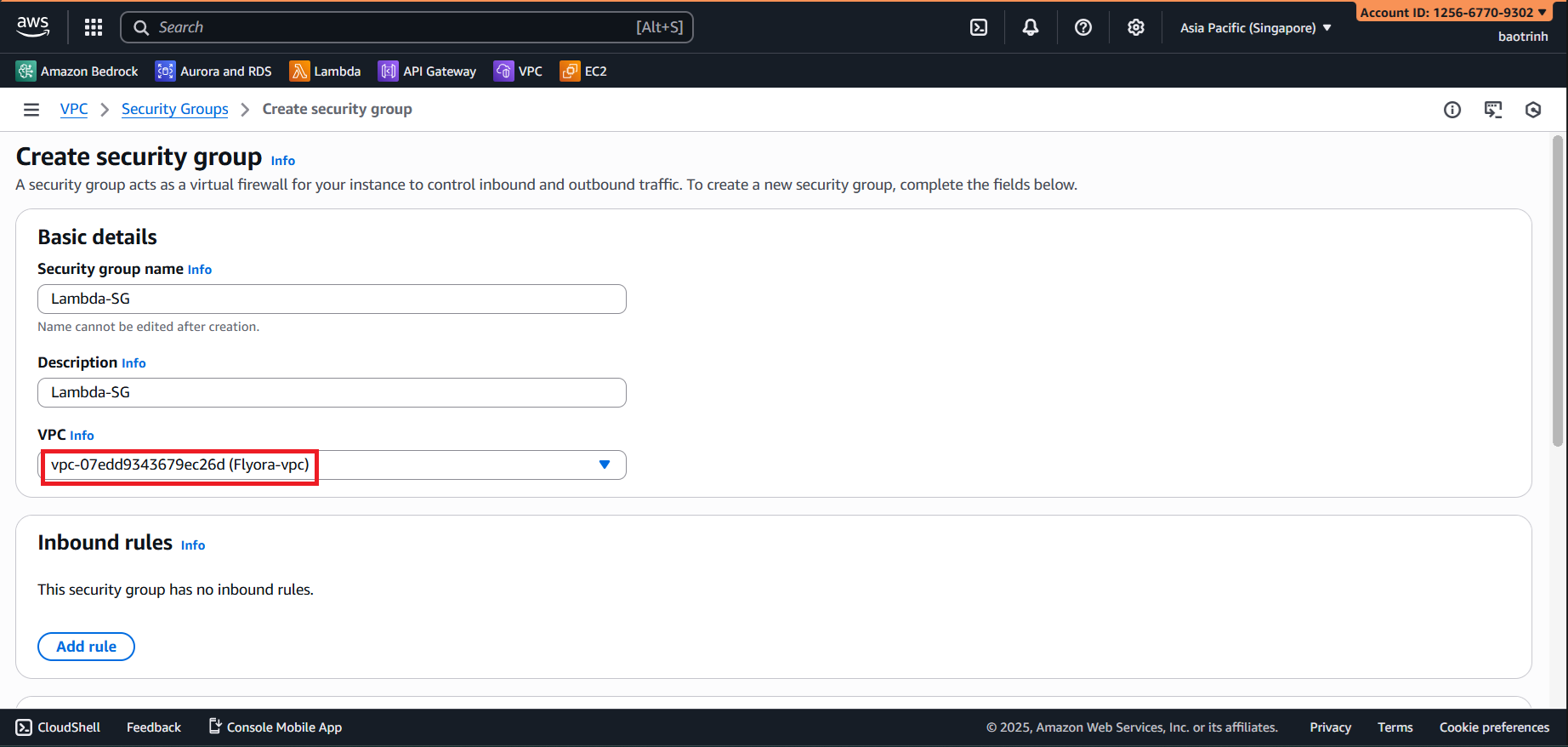Open API Gateway from favorites bar

coord(428,71)
